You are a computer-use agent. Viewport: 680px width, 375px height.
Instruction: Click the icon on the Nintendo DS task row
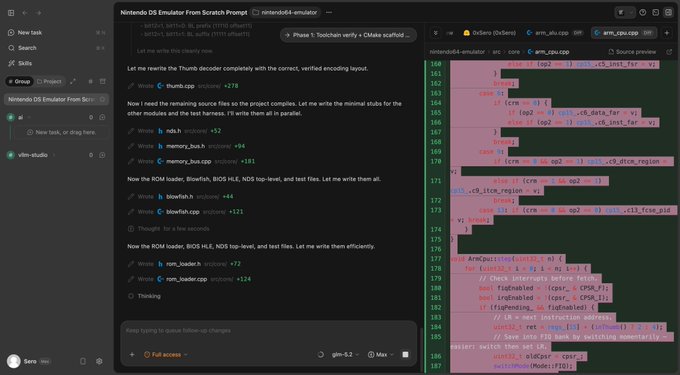tap(102, 99)
